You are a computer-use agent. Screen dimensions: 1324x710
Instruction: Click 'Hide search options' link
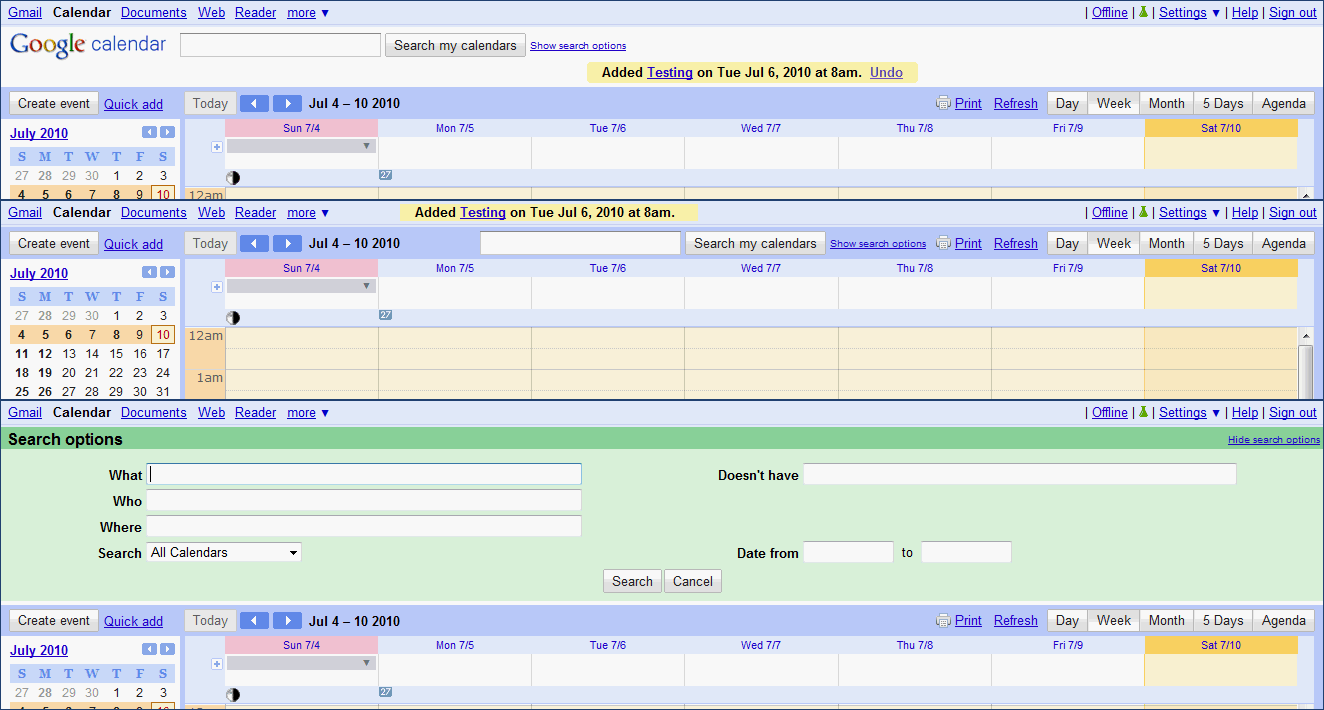1274,440
